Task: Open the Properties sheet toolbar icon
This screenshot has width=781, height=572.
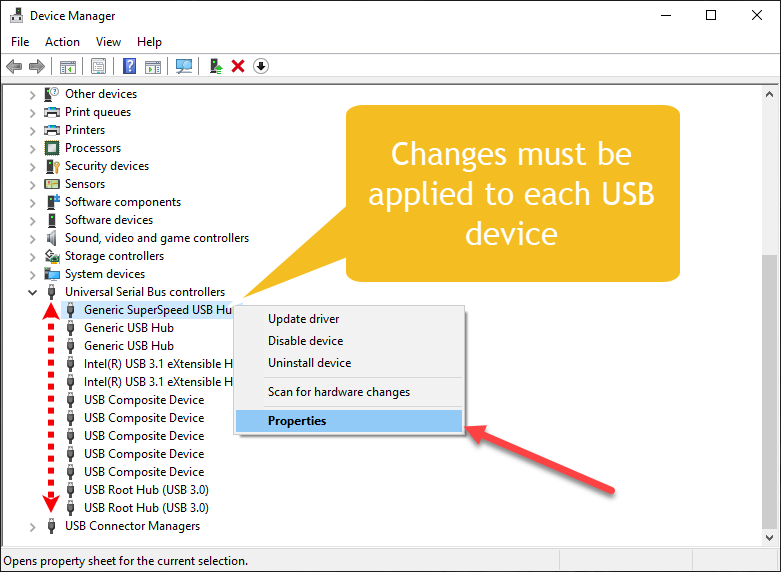Action: click(99, 66)
